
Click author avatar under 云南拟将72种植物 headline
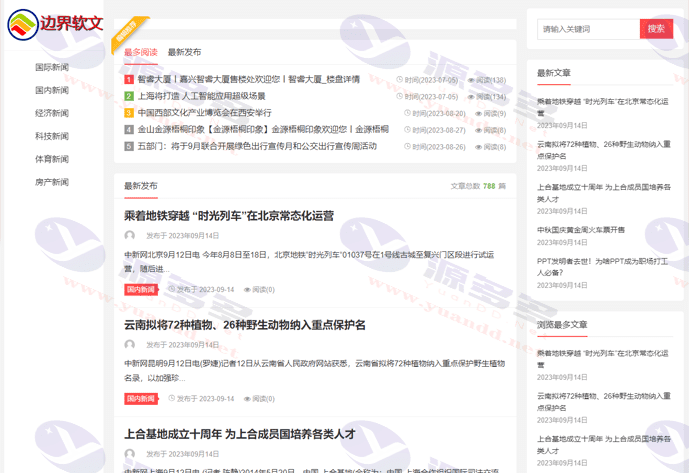tap(130, 344)
